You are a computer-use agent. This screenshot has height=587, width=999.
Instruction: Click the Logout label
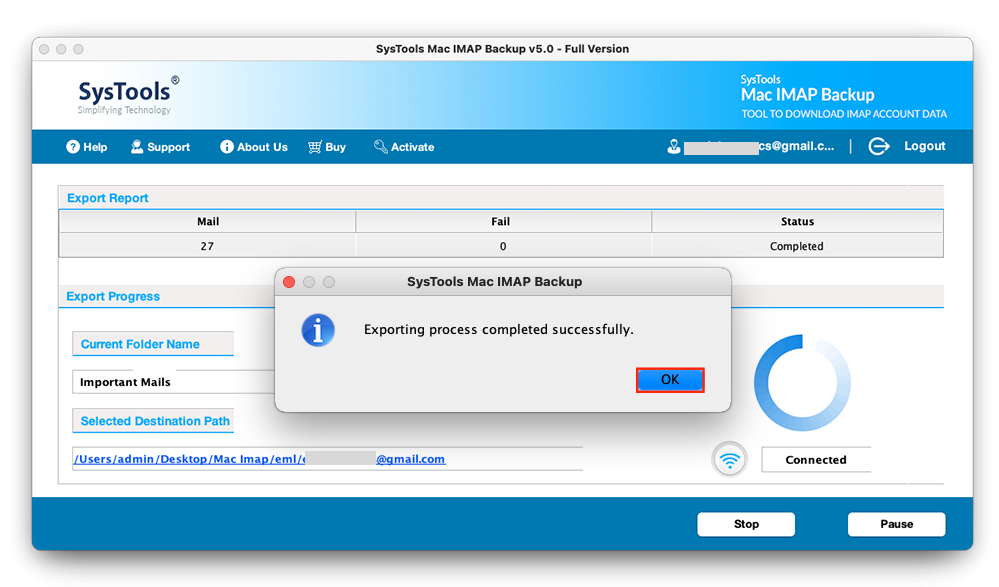pyautogui.click(x=924, y=146)
